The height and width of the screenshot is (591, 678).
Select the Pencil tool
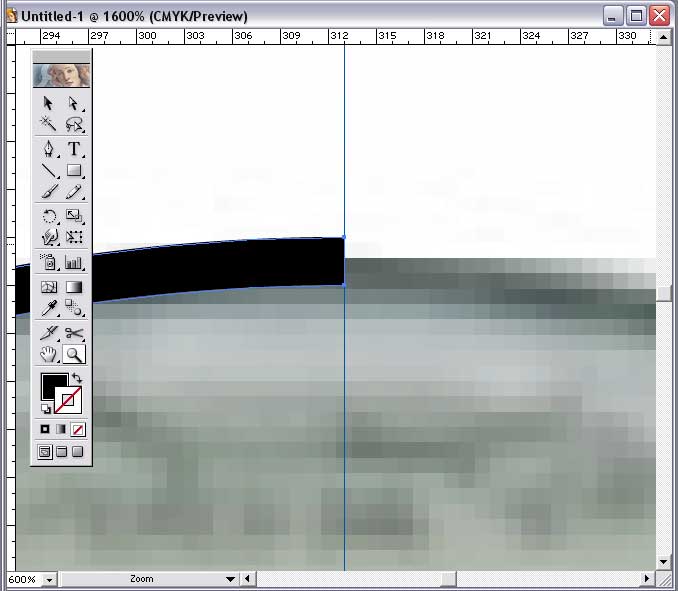74,192
